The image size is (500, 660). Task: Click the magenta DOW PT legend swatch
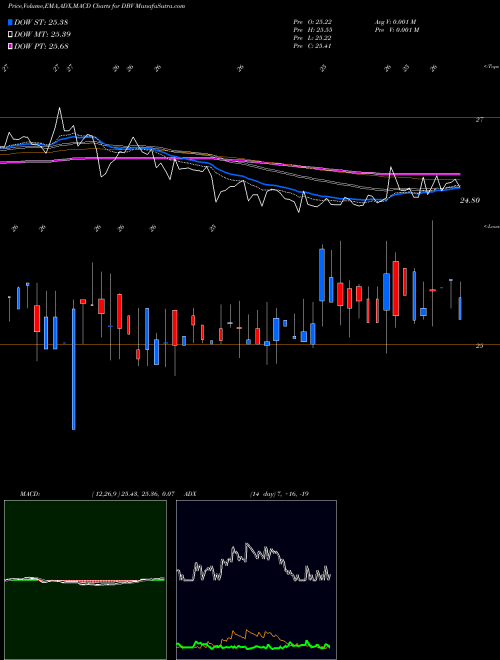coord(11,46)
